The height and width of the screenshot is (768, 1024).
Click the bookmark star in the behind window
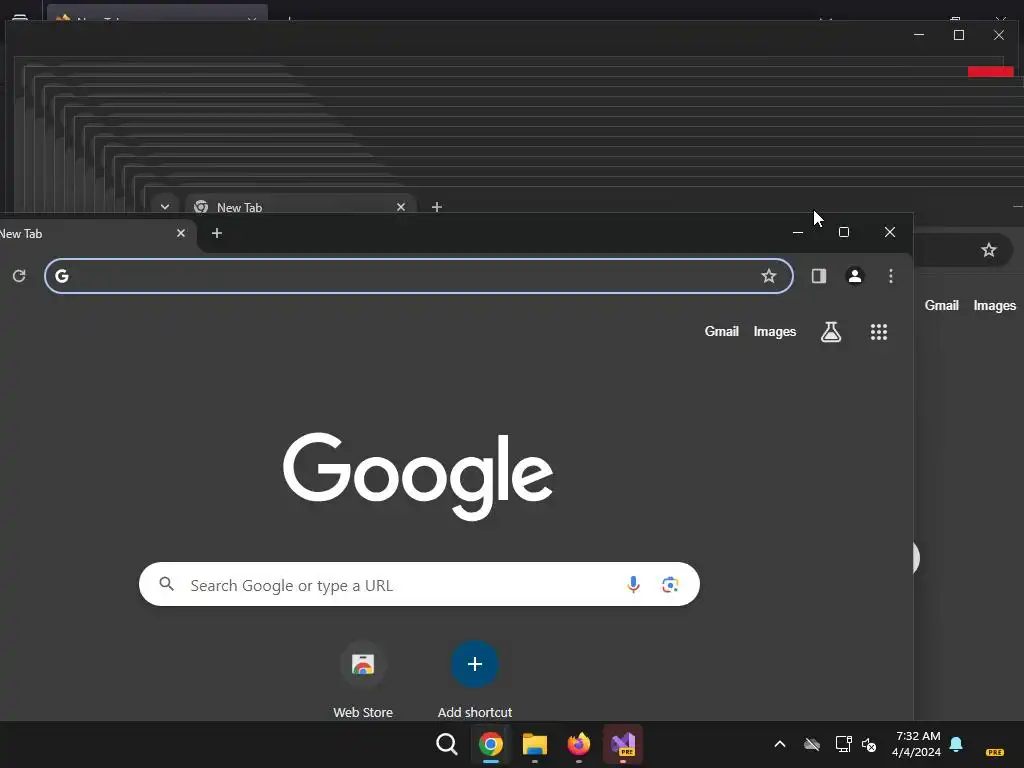click(x=989, y=250)
